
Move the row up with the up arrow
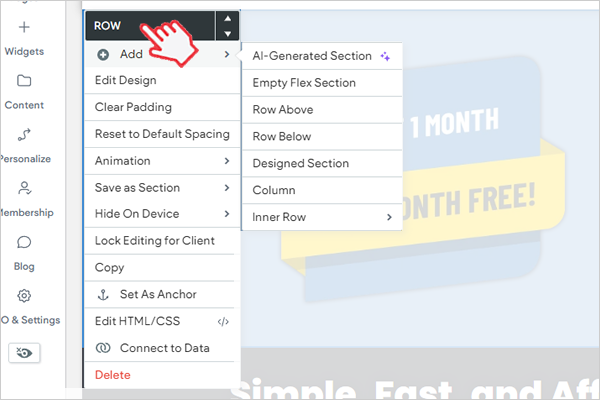[228, 18]
